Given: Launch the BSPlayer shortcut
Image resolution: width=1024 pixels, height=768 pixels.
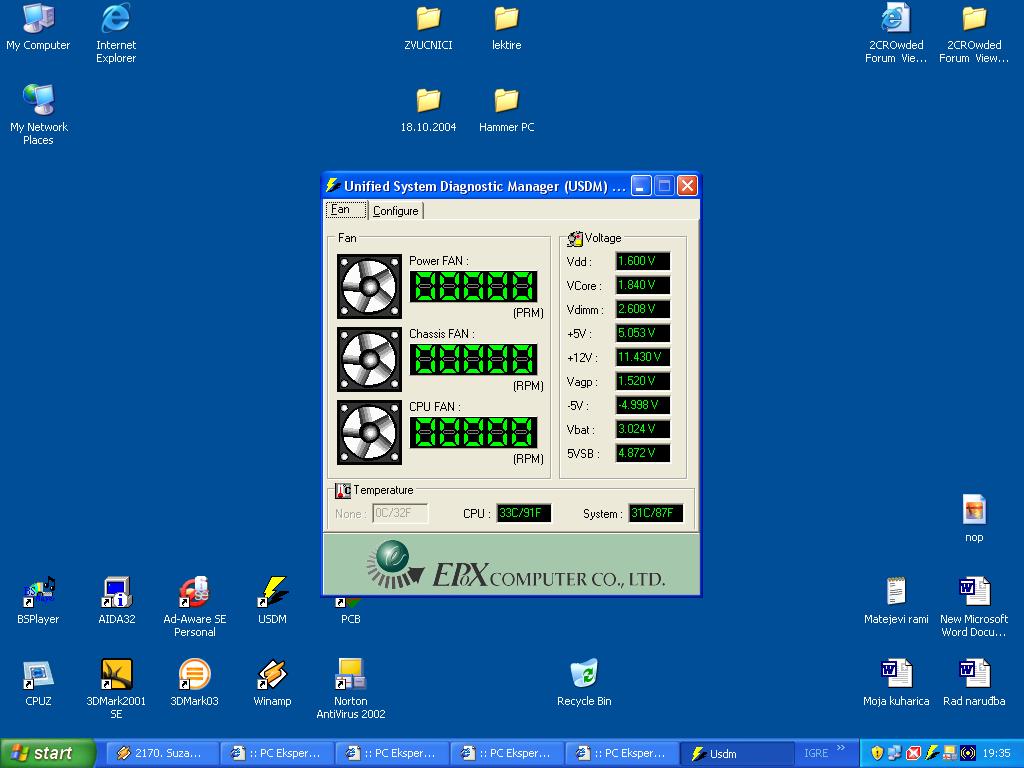Looking at the screenshot, I should pyautogui.click(x=38, y=594).
